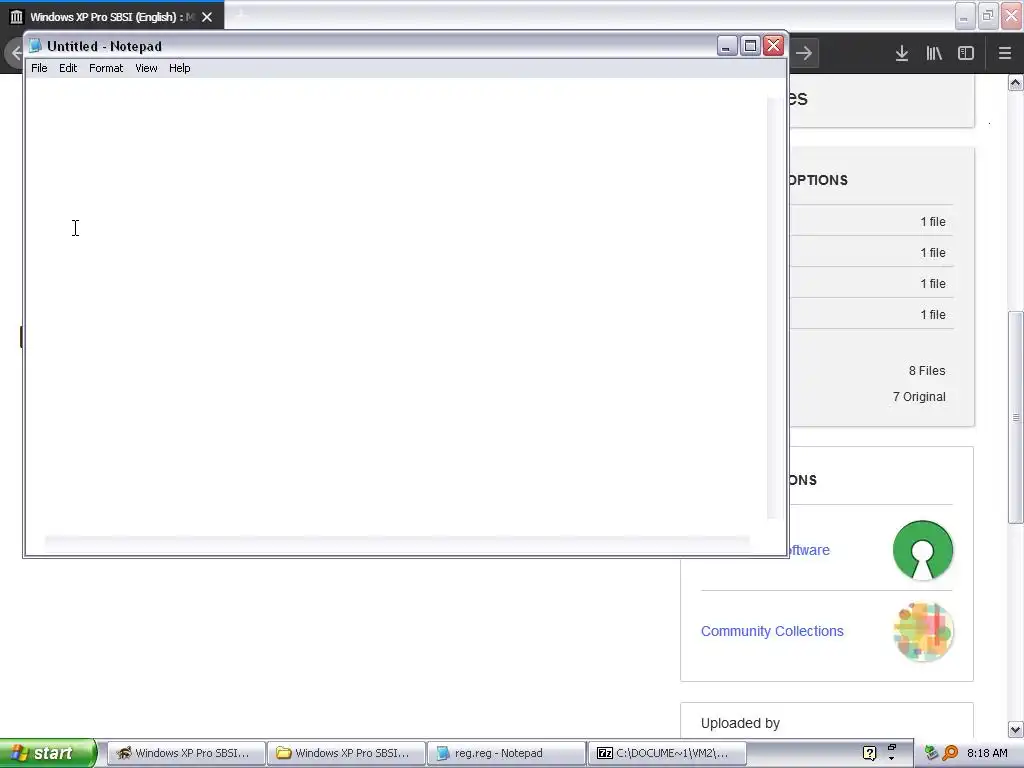Click the Safely Remove Hardware tray icon
1024x768 pixels.
[x=932, y=753]
